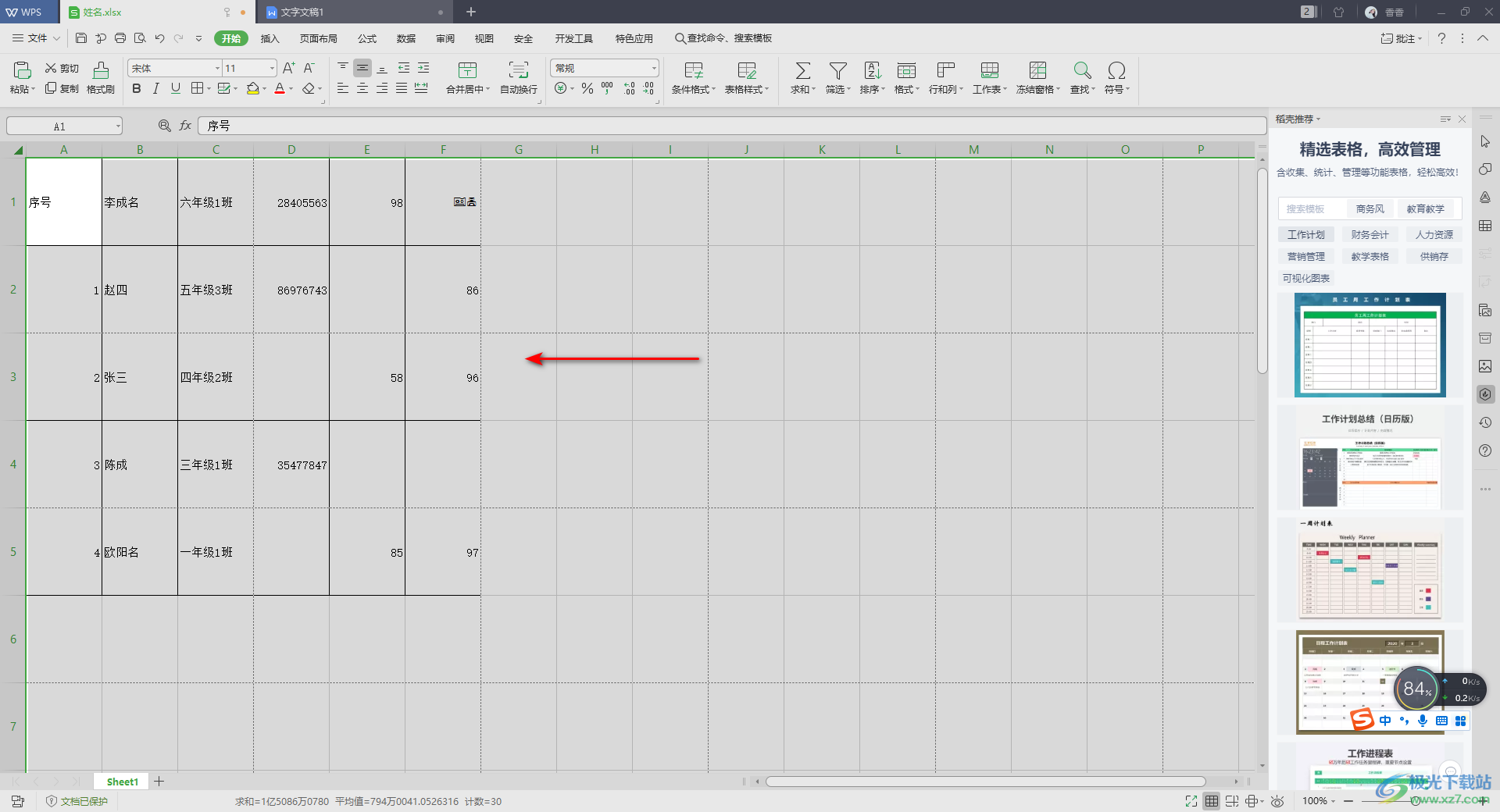Click the Print icon in quick toolbar
This screenshot has width=1500, height=812.
click(120, 38)
